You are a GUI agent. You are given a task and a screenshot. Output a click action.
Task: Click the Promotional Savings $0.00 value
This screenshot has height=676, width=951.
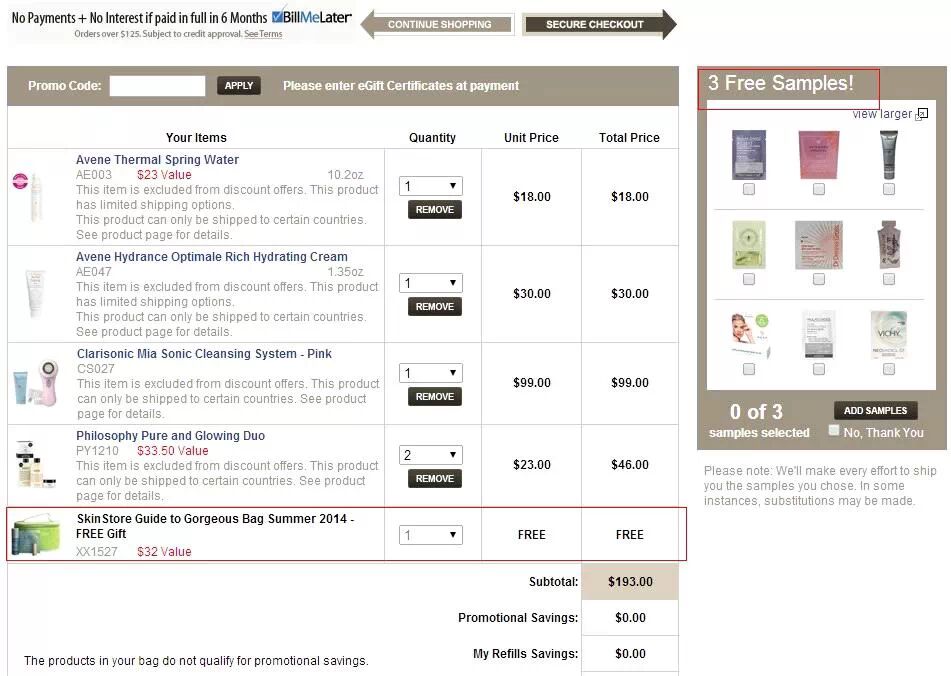tap(630, 617)
